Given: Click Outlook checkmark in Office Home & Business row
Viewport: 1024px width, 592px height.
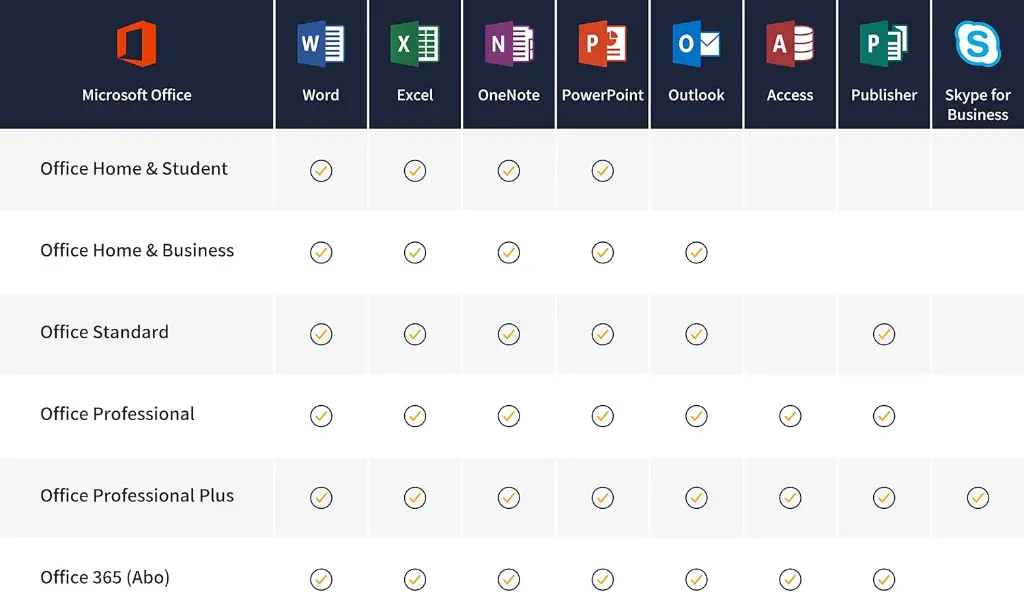Looking at the screenshot, I should pos(697,253).
